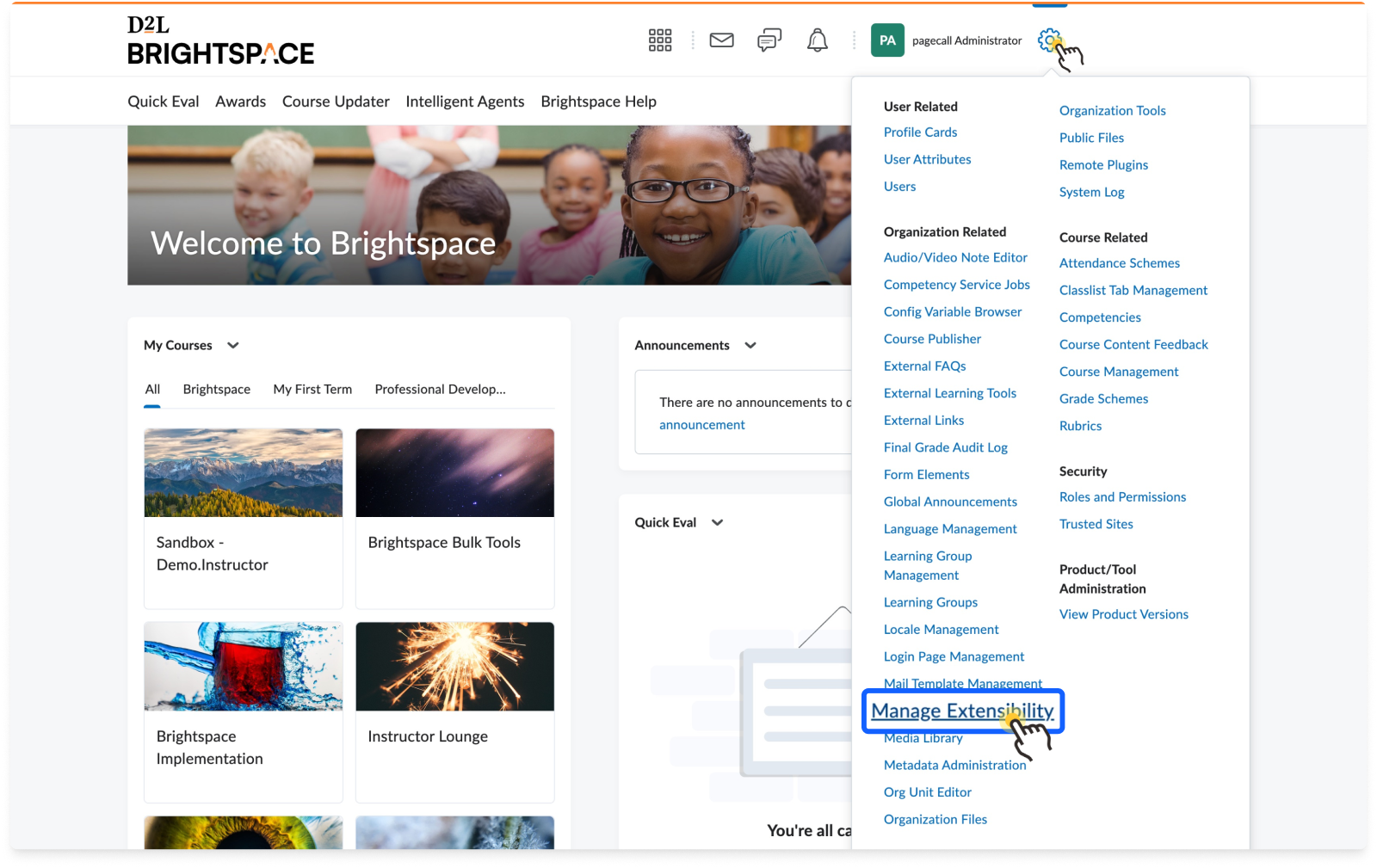The width and height of the screenshot is (1377, 868).
Task: Open Profile Cards admin link
Action: point(920,132)
